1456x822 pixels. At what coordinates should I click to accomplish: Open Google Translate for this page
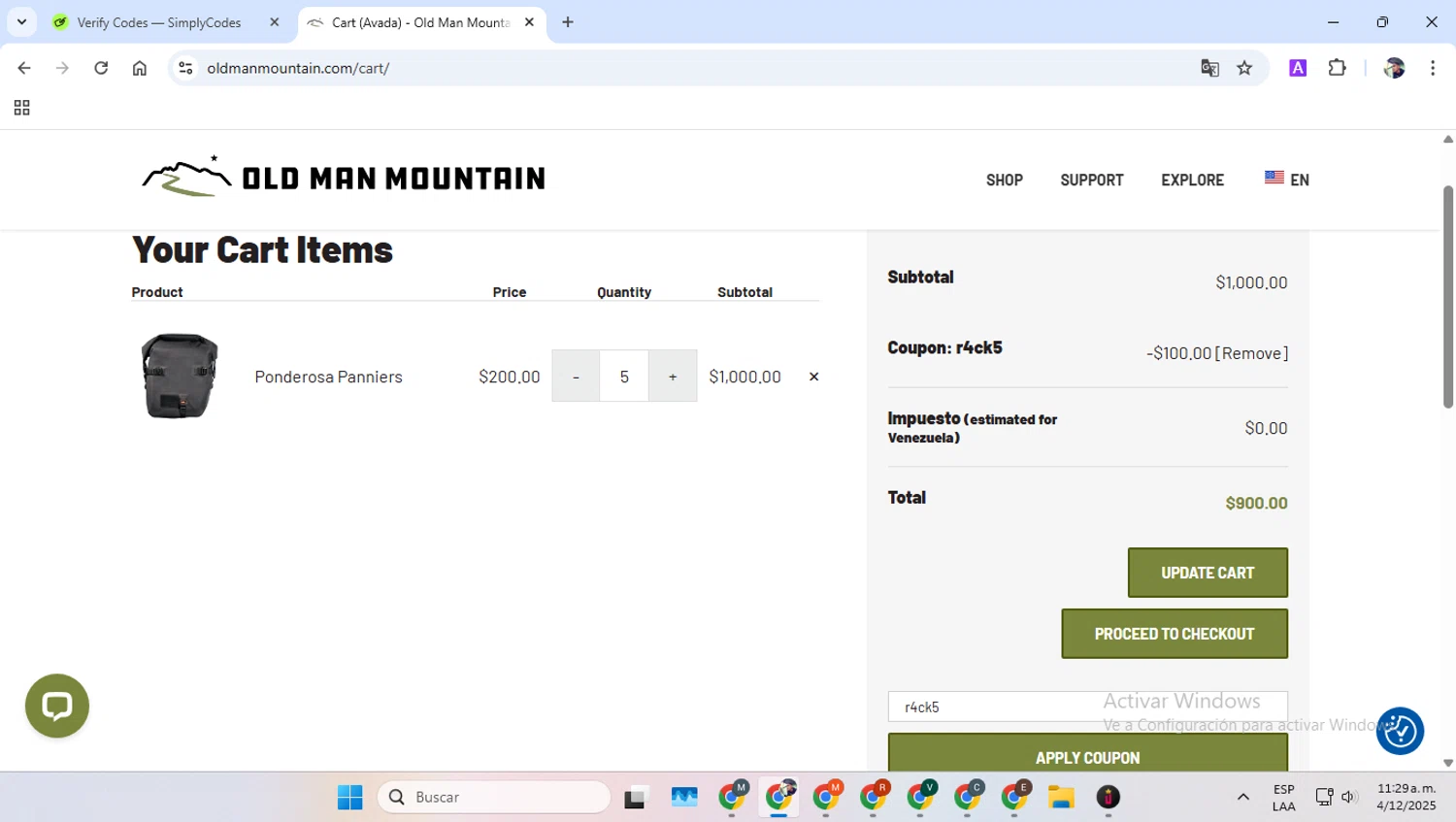[x=1209, y=68]
